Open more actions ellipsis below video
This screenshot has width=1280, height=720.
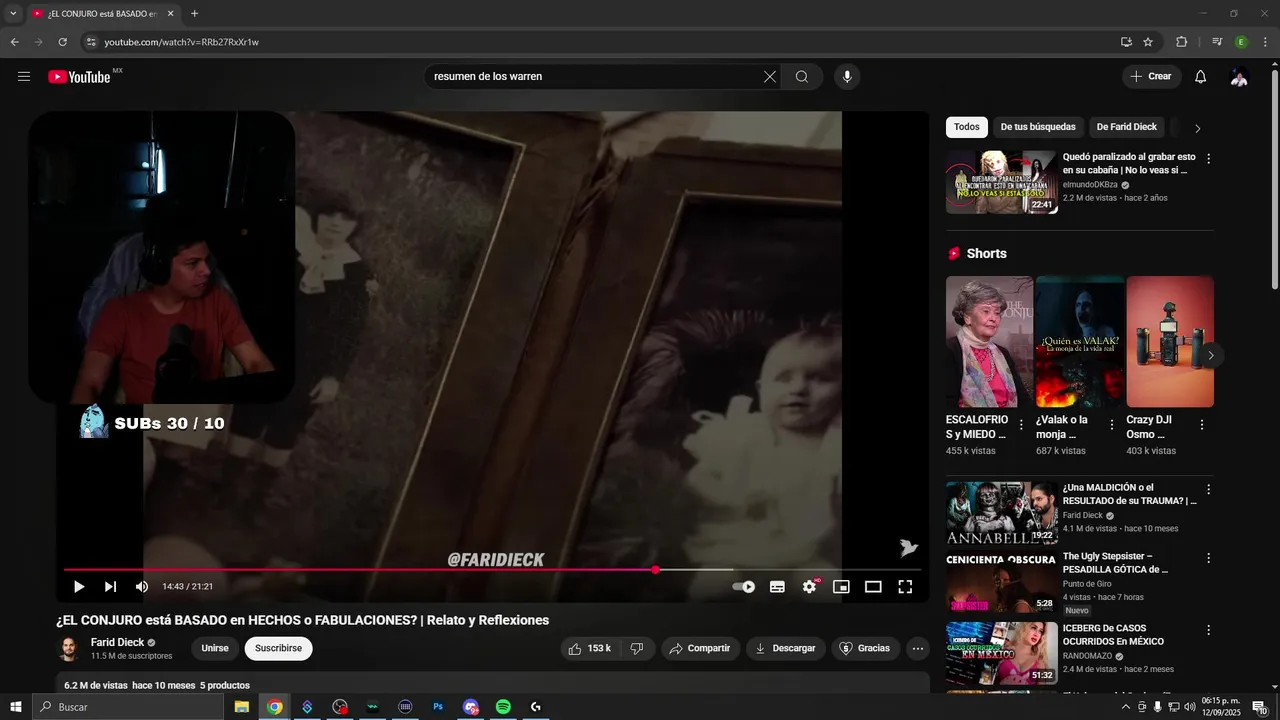(918, 648)
